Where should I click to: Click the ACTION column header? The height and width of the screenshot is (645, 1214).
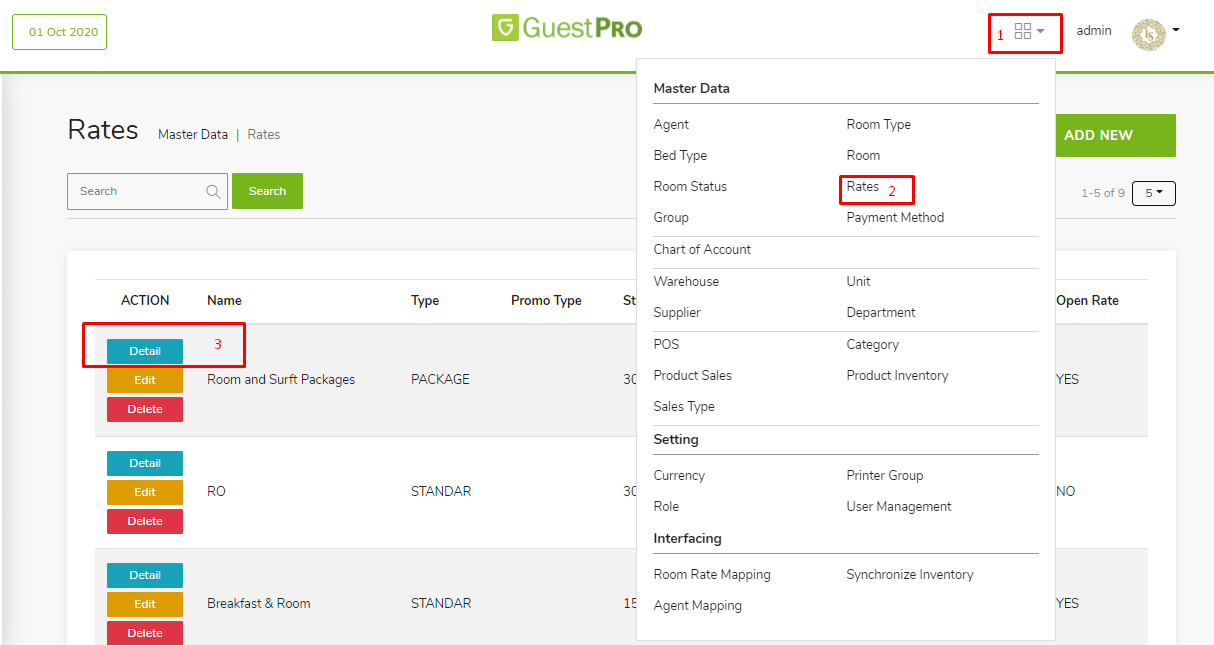[x=145, y=300]
